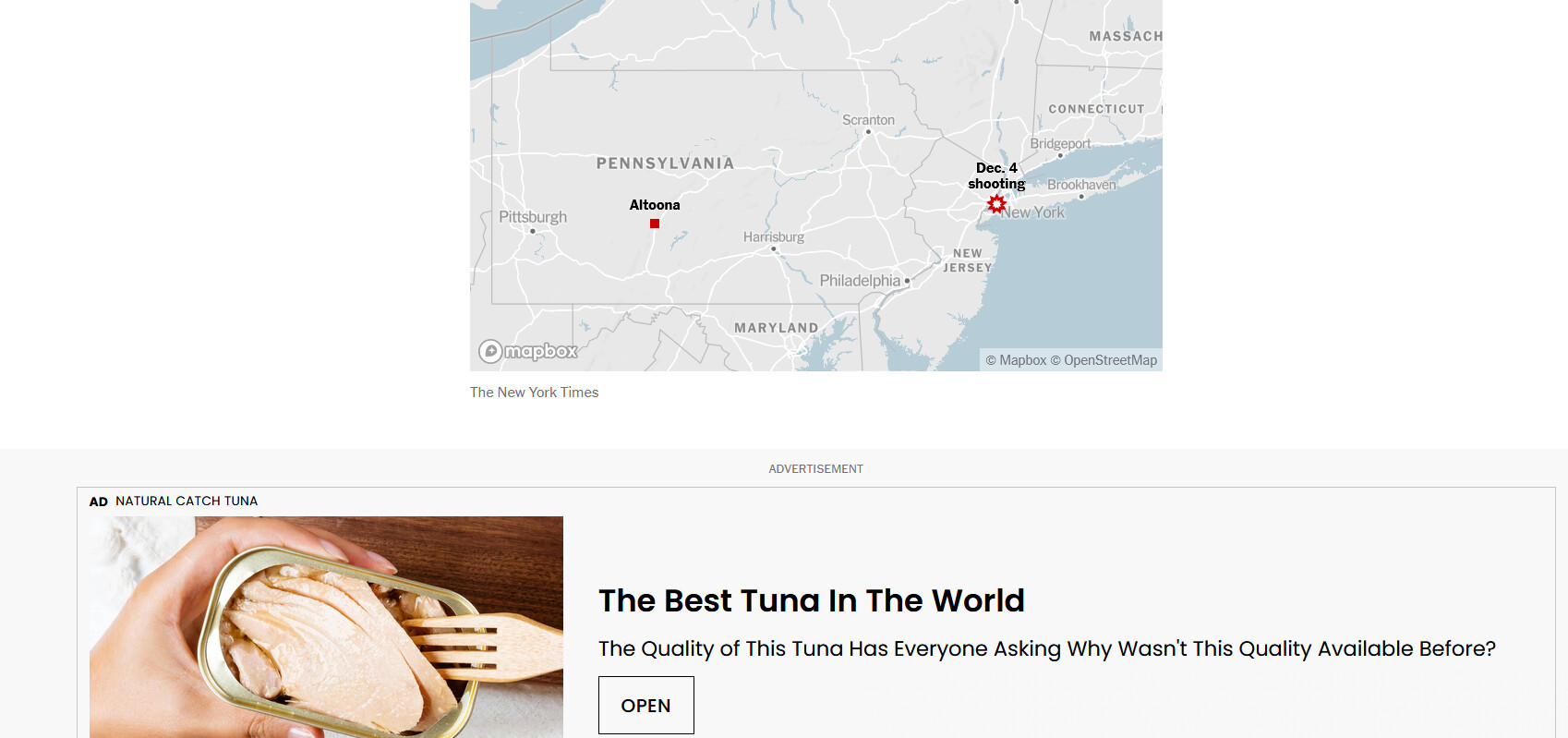This screenshot has height=738, width=1568.
Task: Click the New York Times credit caption
Action: [x=535, y=393]
